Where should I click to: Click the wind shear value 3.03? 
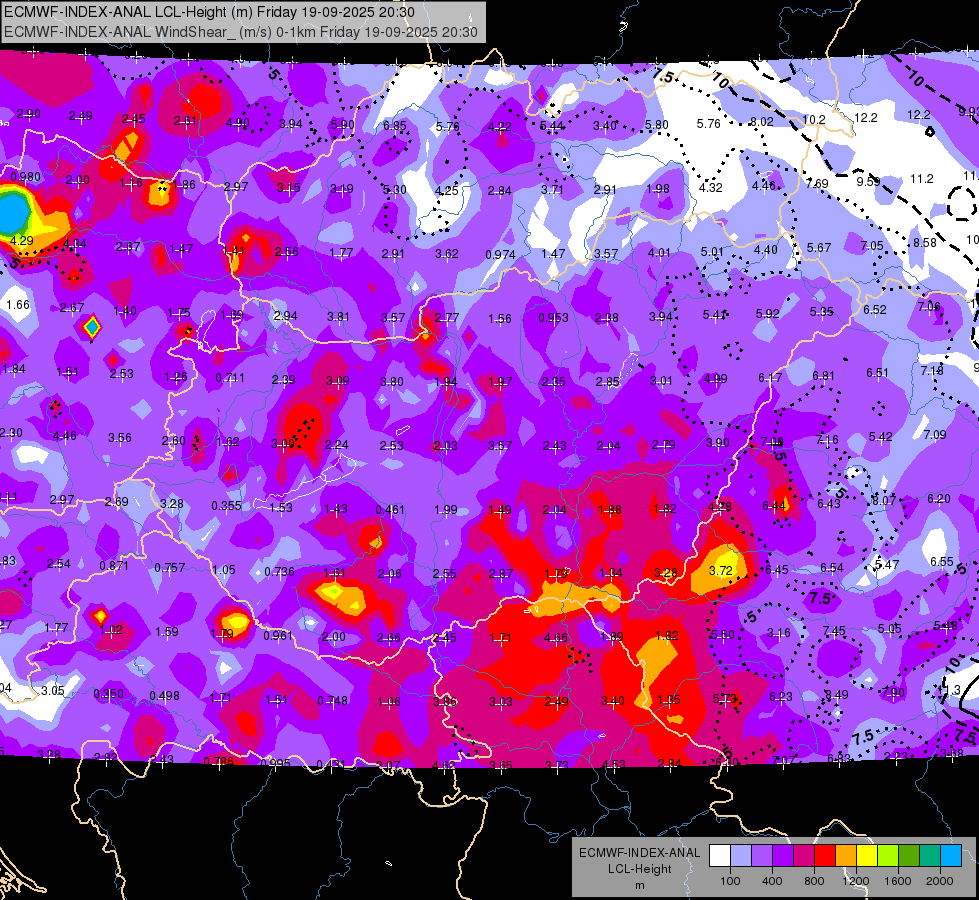tap(501, 702)
